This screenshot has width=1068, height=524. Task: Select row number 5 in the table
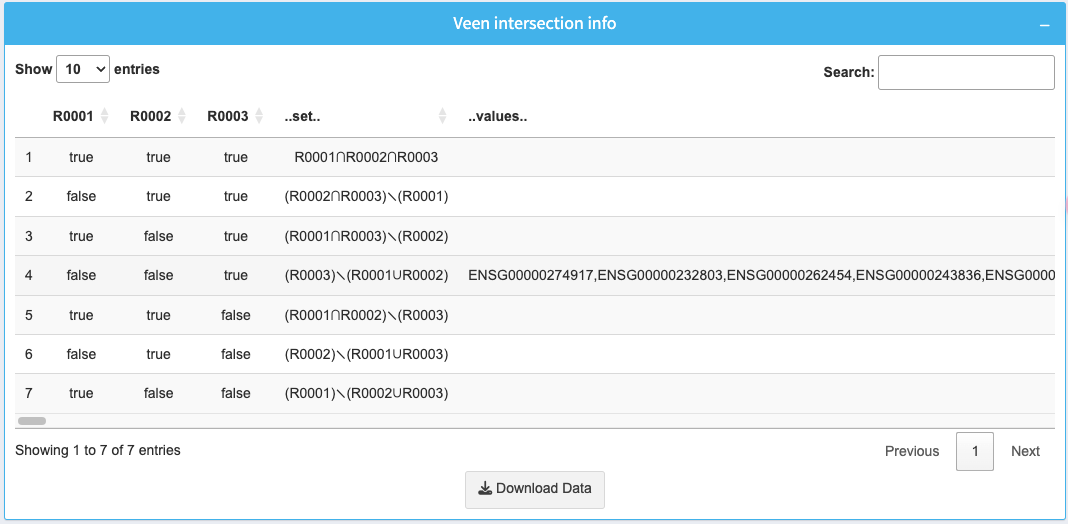tap(29, 315)
